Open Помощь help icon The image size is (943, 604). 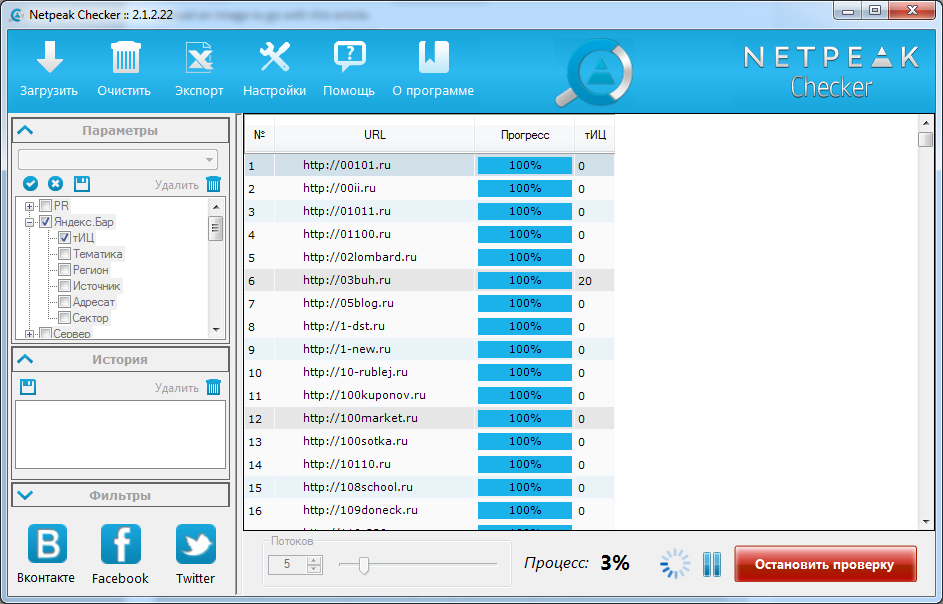(349, 58)
